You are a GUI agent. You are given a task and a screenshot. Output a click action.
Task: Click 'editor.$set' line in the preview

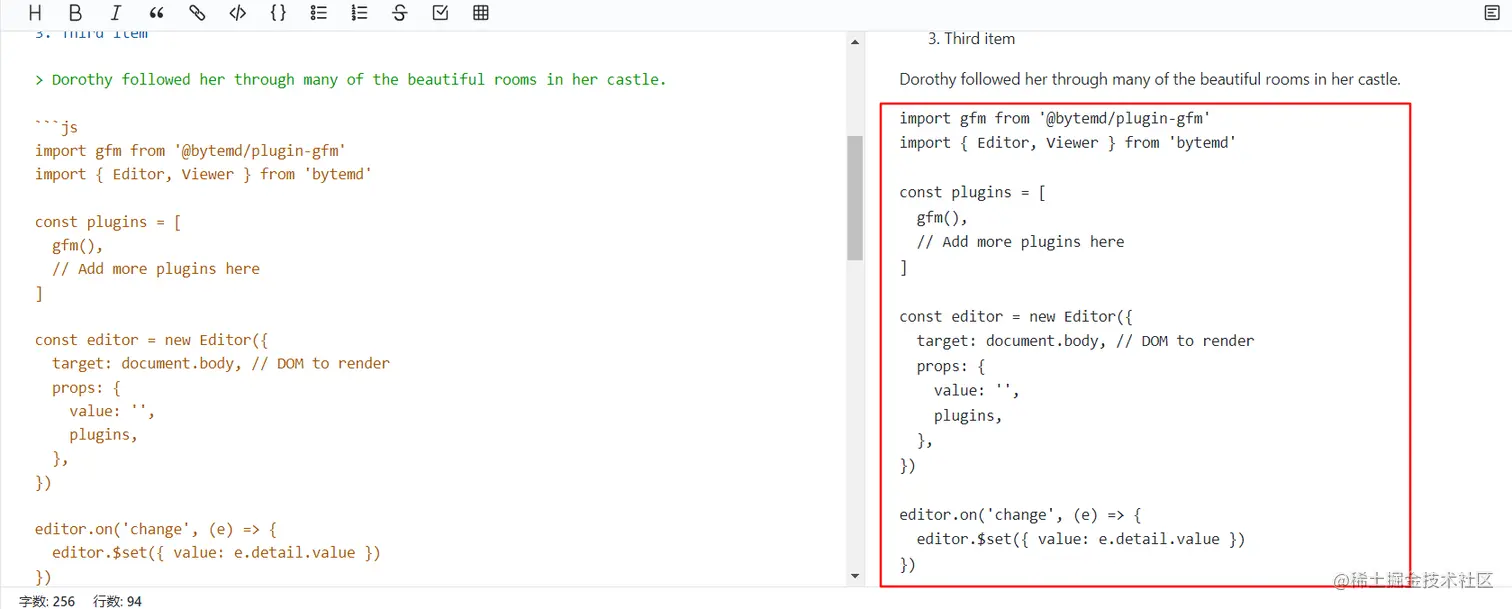click(1081, 539)
